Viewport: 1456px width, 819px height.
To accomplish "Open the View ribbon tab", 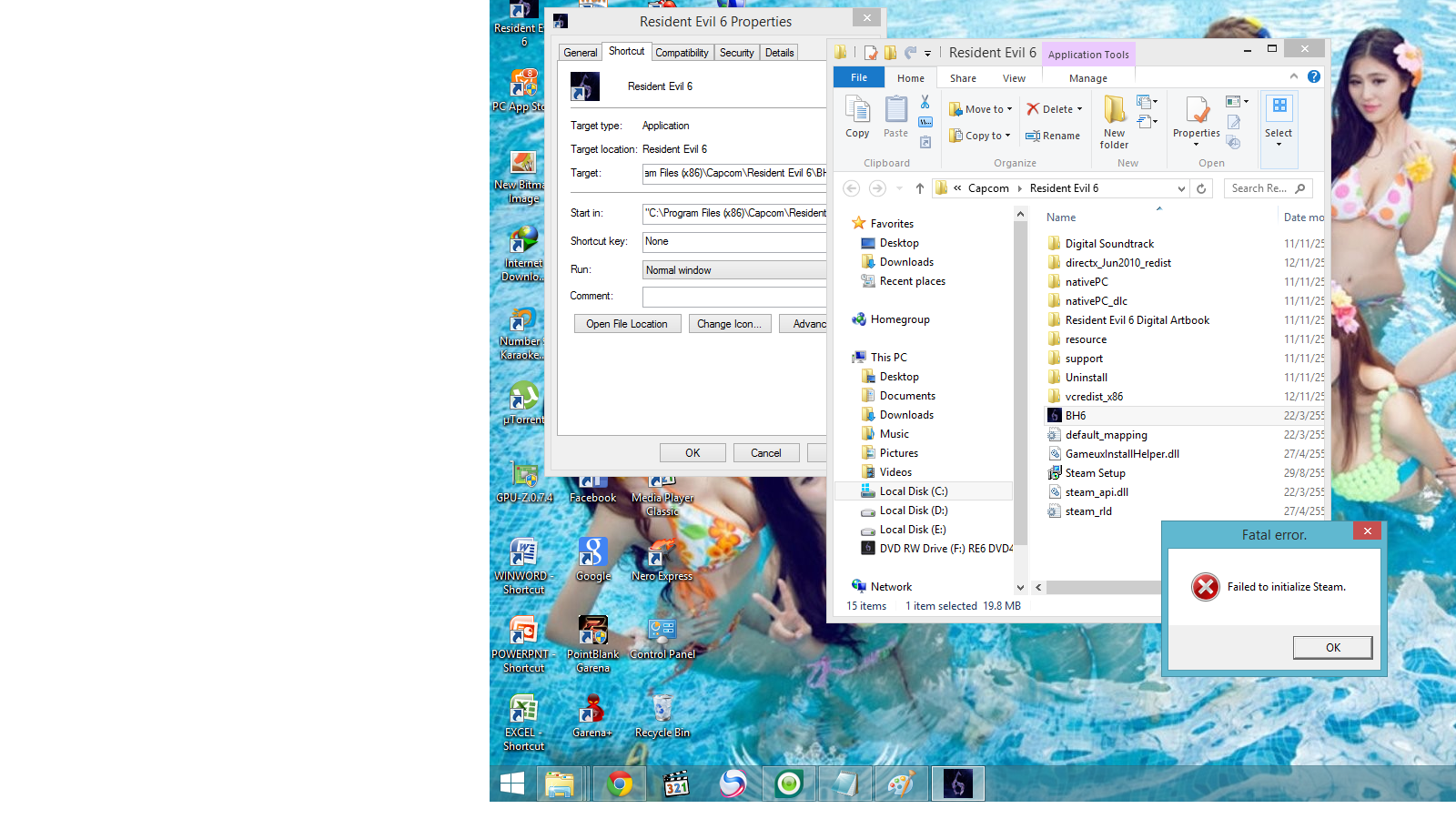I will 1014,78.
